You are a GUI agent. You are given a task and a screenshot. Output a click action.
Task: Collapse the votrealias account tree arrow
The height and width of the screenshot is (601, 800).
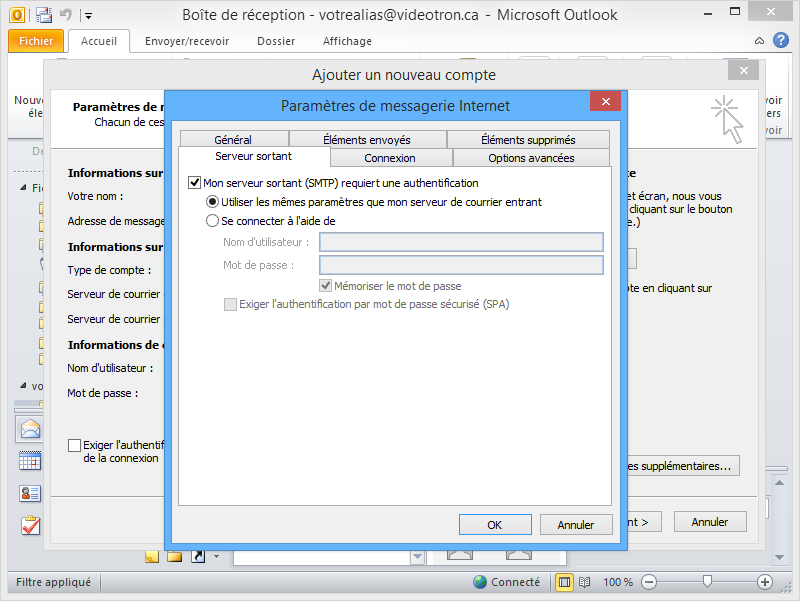[x=23, y=386]
